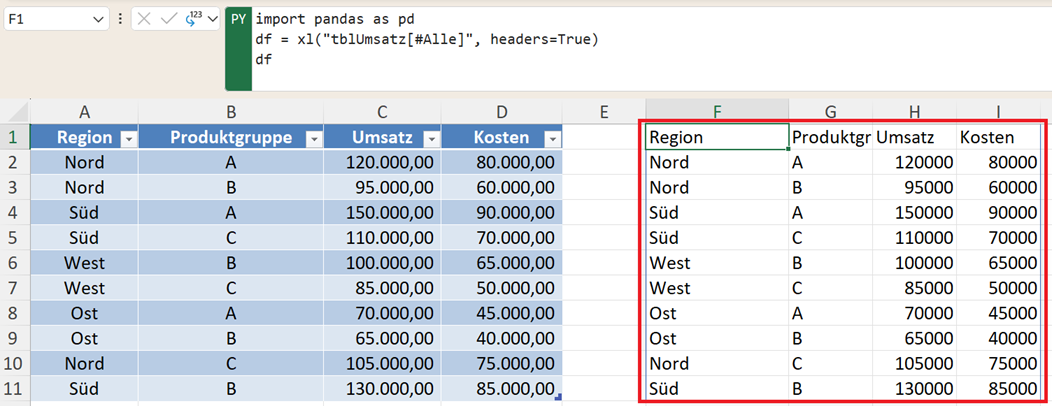This screenshot has width=1052, height=406.
Task: Click the table resize handle at D11
Action: pos(558,397)
